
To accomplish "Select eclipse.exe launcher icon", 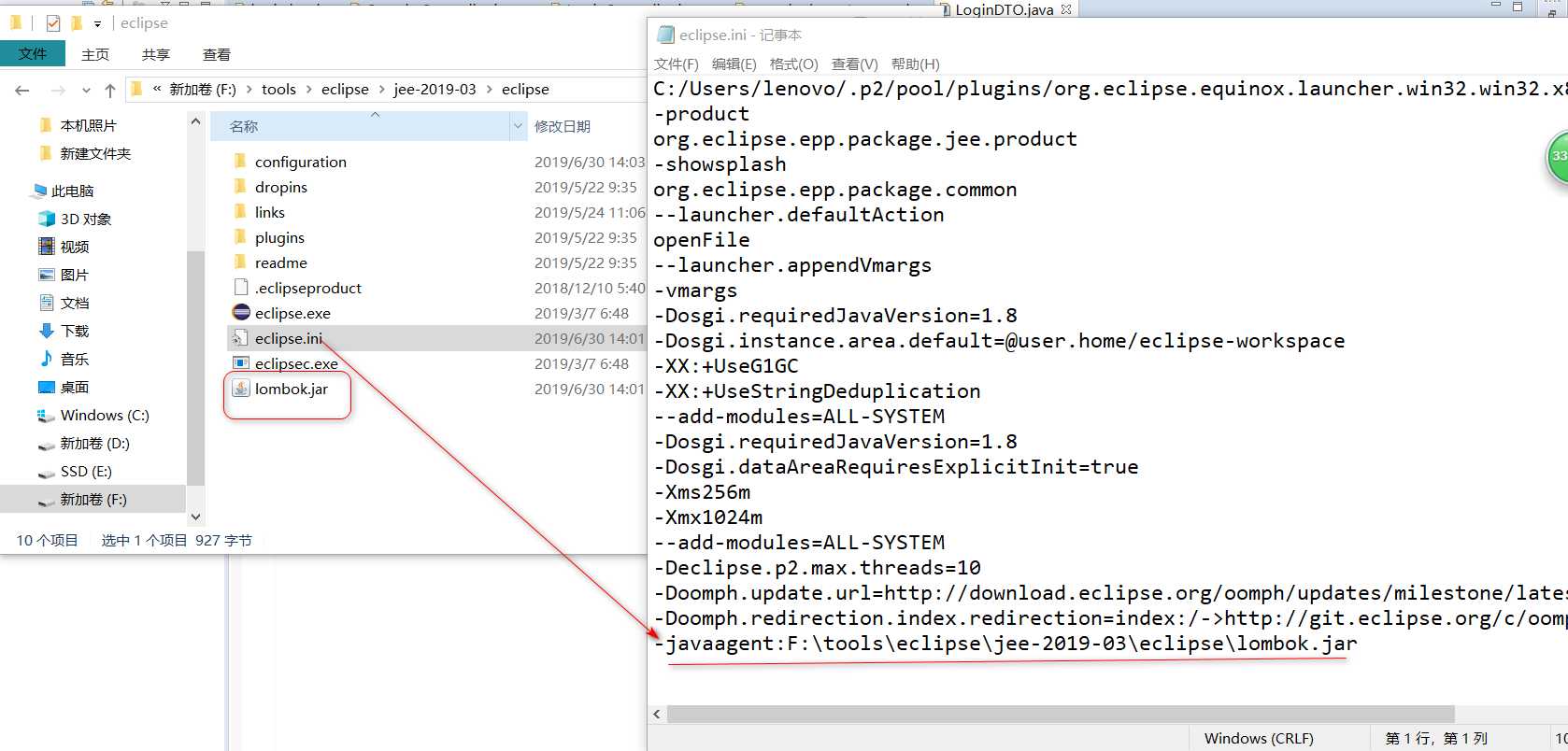I will pyautogui.click(x=241, y=313).
